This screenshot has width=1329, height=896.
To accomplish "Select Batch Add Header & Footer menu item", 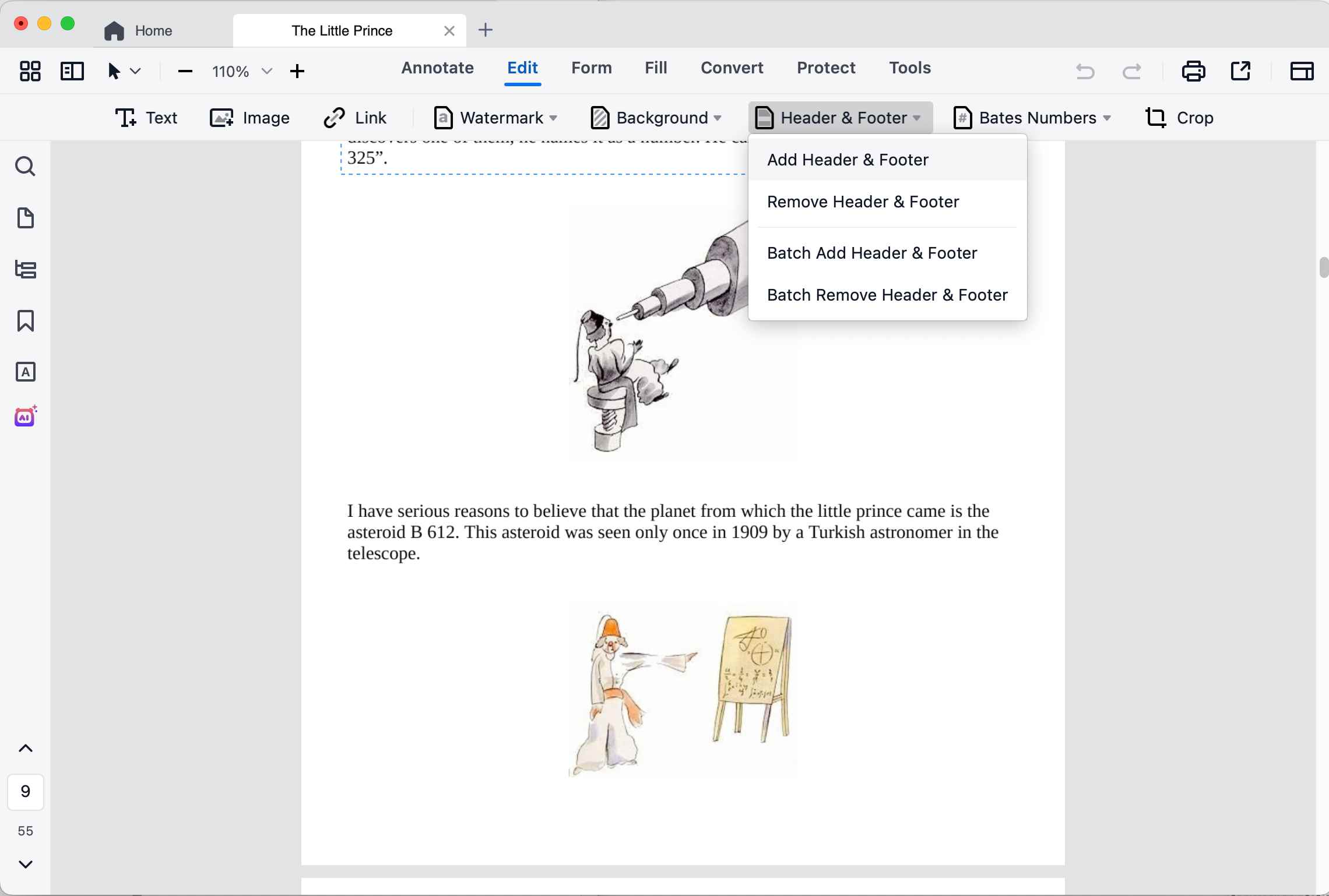I will pos(871,252).
